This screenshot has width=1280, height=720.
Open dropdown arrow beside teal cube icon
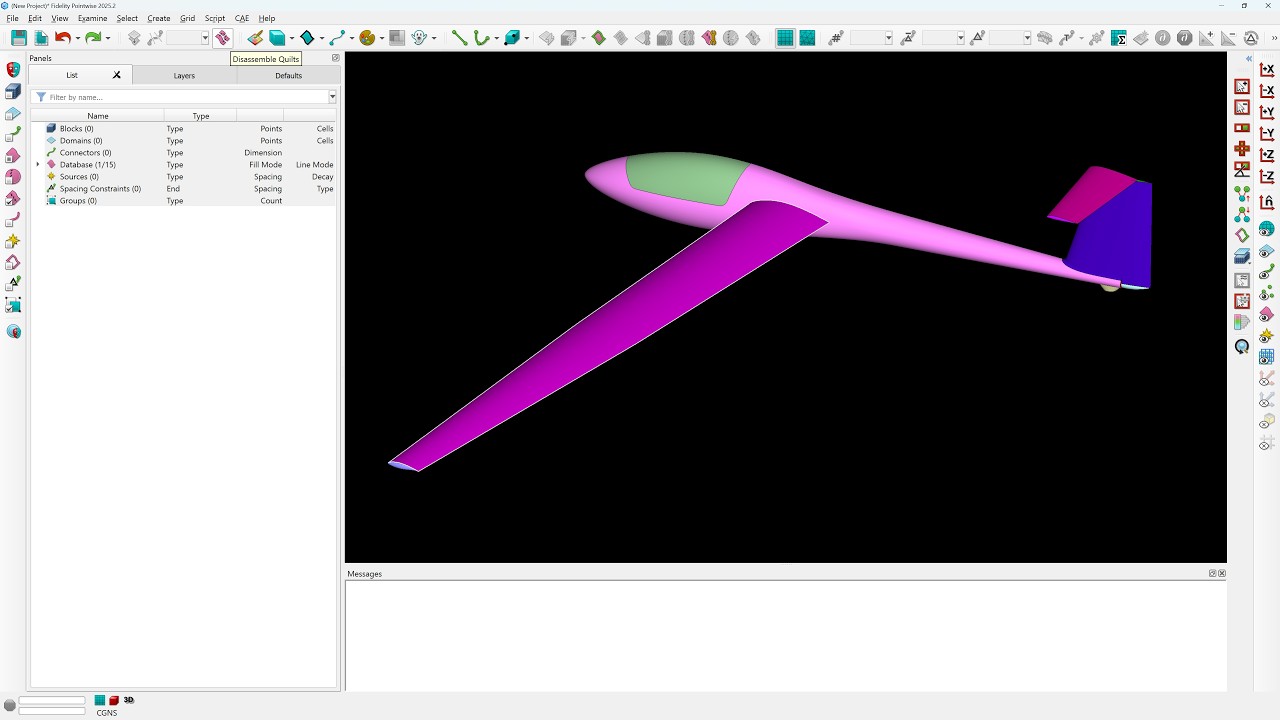click(x=292, y=39)
